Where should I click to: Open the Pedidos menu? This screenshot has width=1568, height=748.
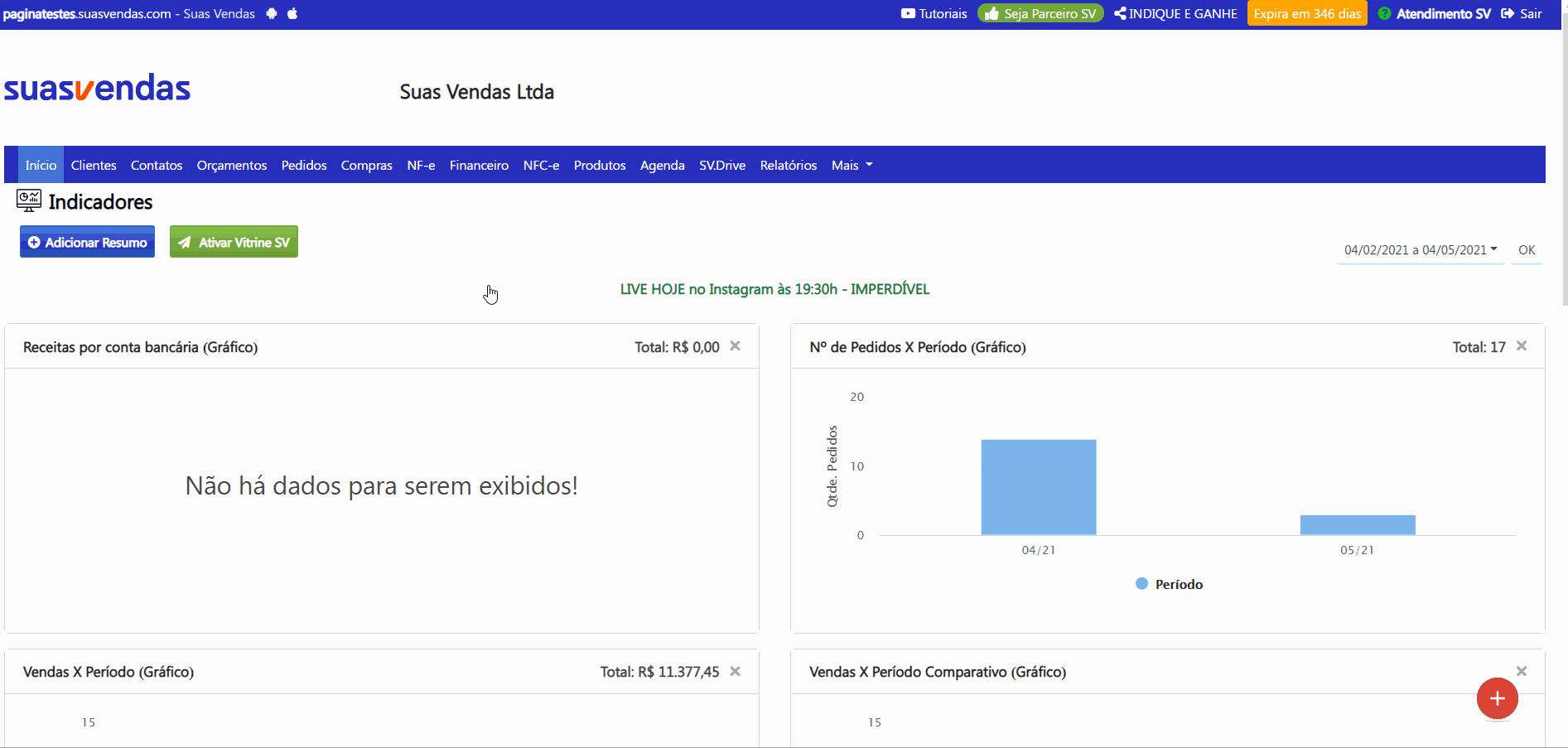point(304,165)
